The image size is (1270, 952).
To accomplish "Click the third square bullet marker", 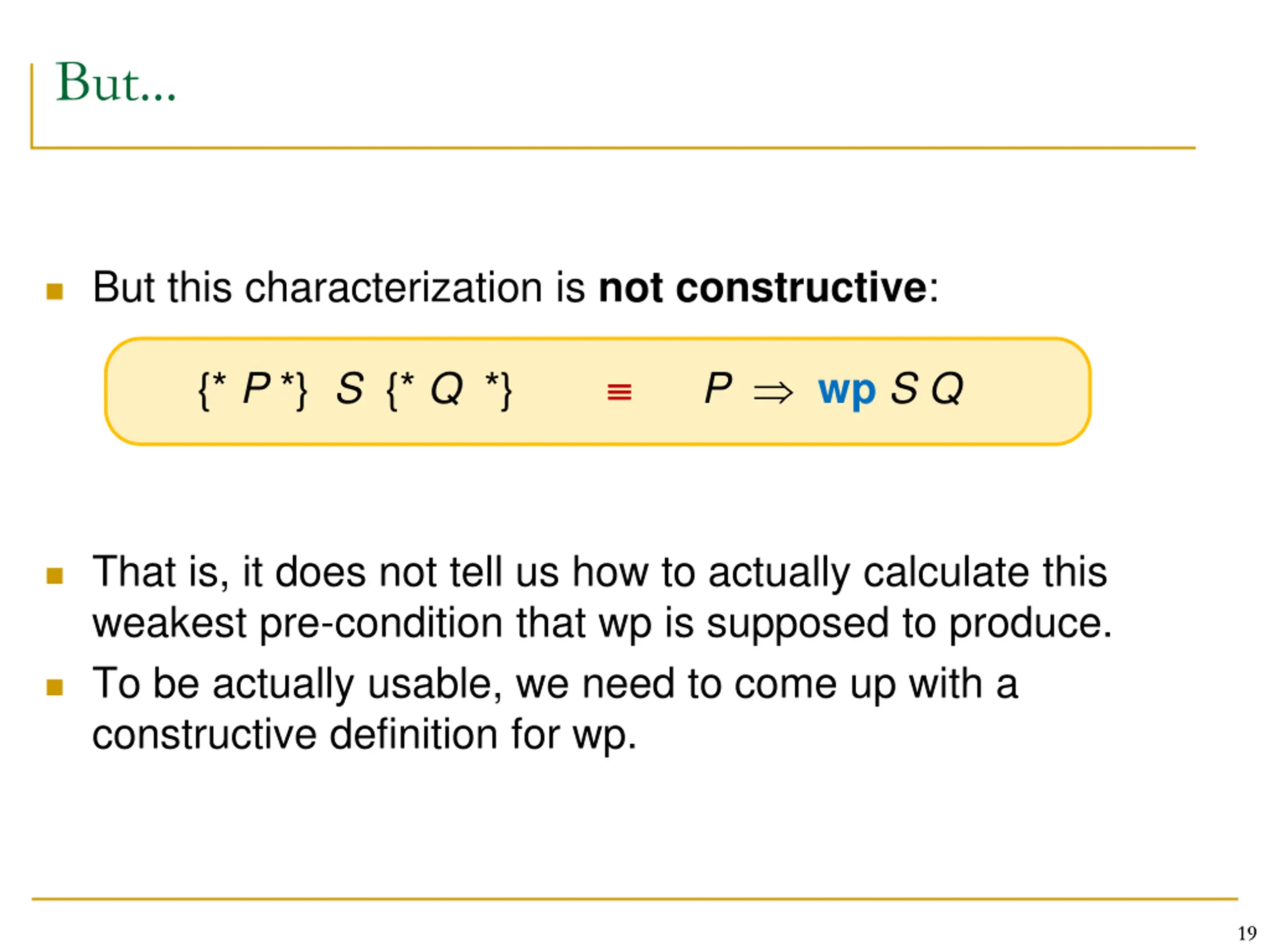I will pos(55,687).
